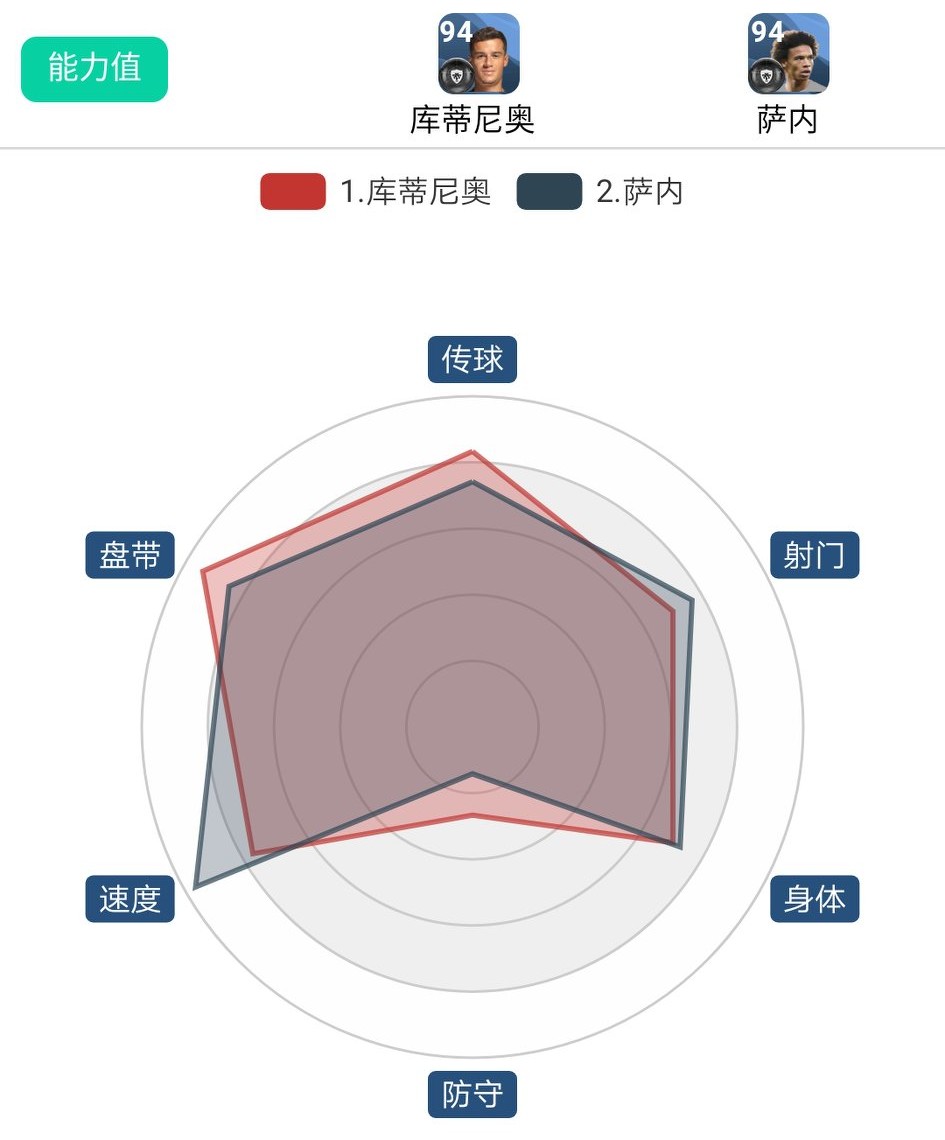This screenshot has height=1140, width=945.
Task: Toggle the red 库蒂尼奥 legend swatch
Action: 293,191
